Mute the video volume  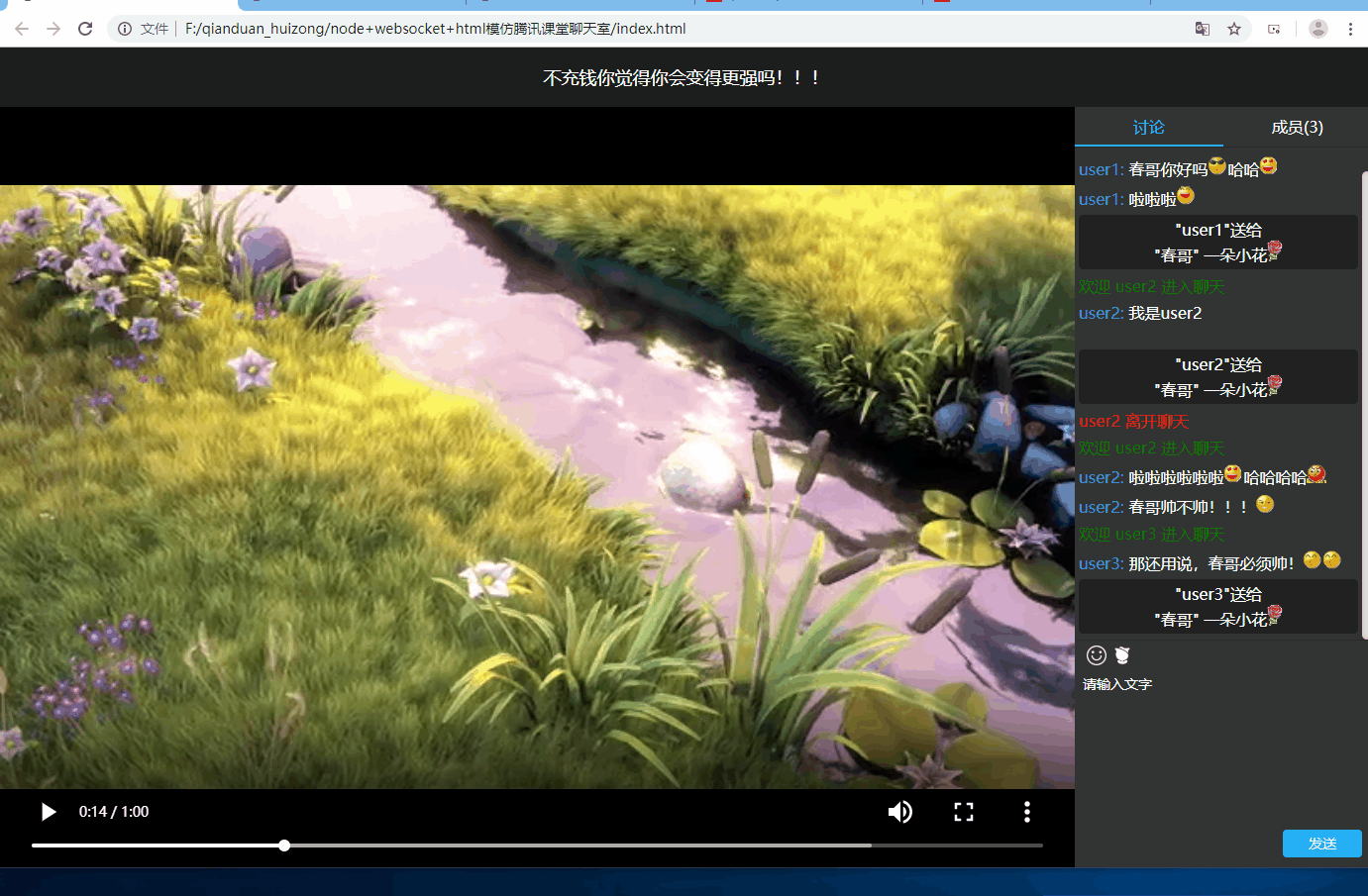pyautogui.click(x=899, y=812)
